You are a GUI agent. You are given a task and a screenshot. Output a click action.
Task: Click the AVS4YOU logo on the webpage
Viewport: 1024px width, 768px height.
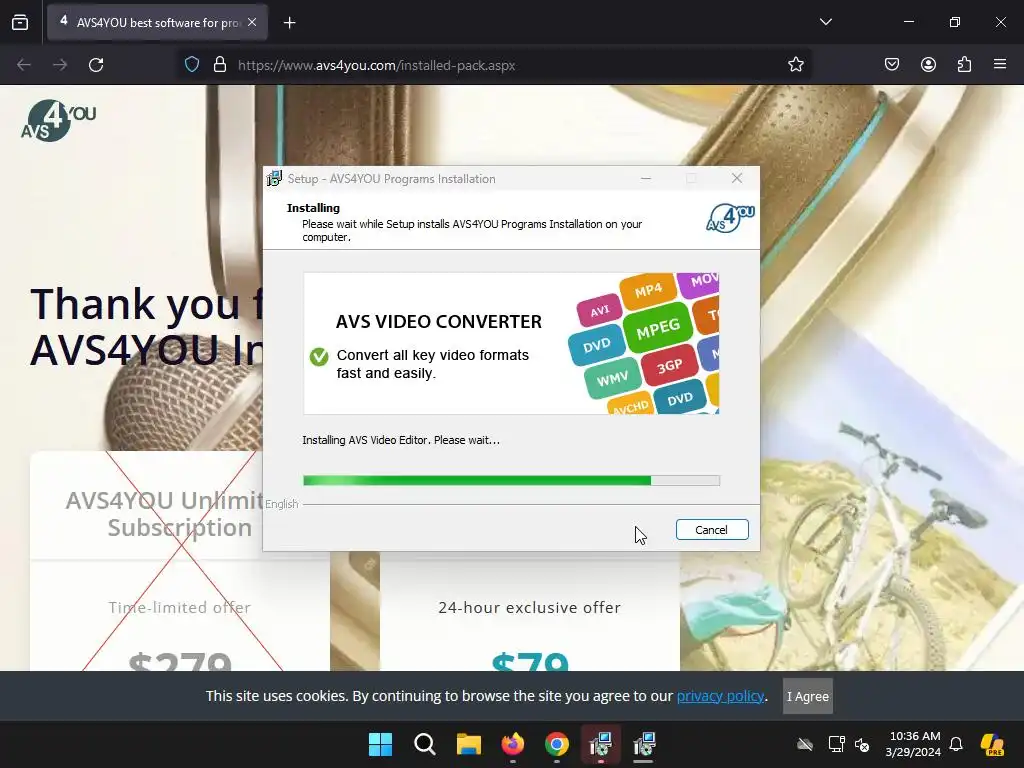pos(58,120)
